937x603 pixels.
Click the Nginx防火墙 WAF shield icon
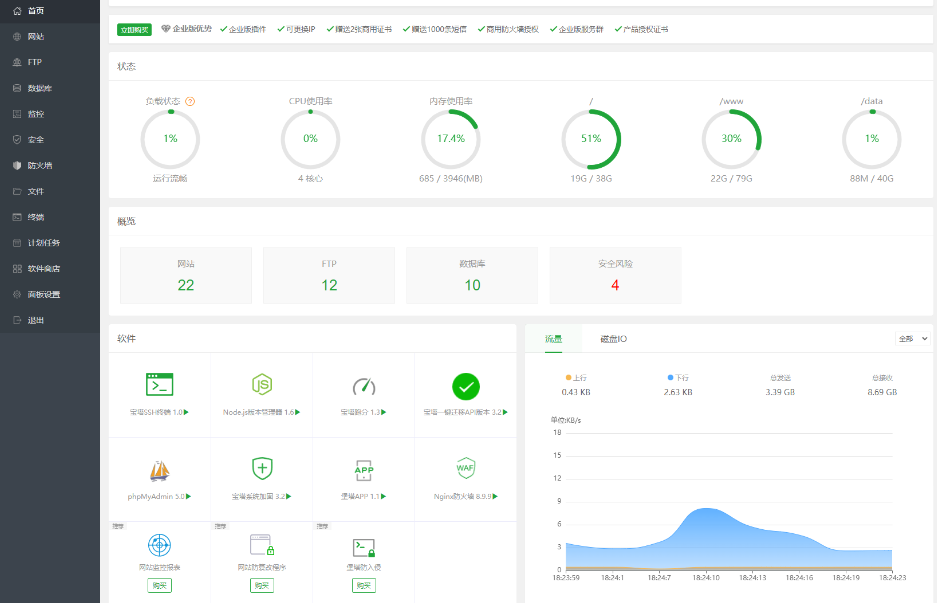pyautogui.click(x=465, y=468)
